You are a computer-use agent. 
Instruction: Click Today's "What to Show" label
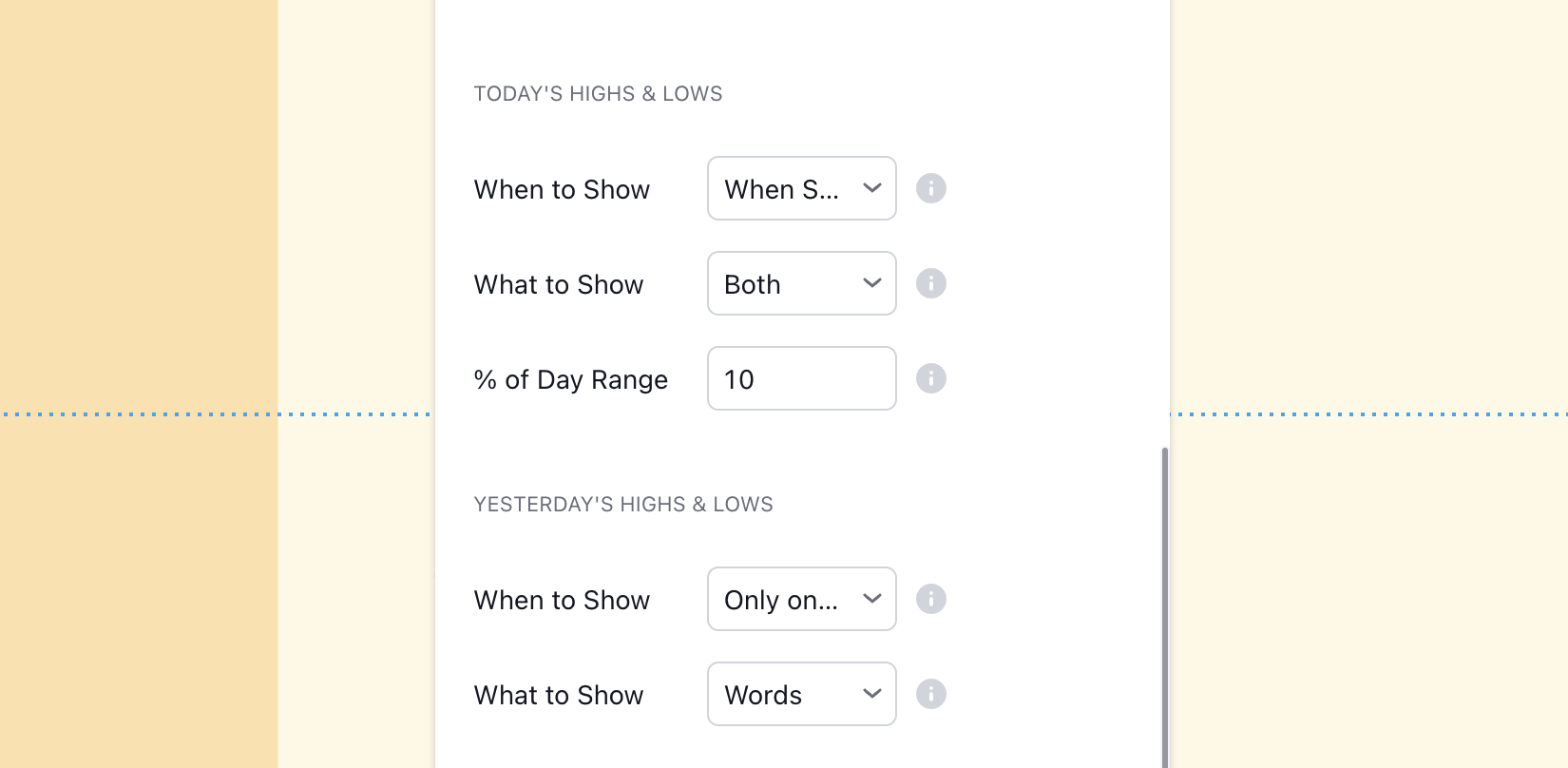tap(559, 285)
